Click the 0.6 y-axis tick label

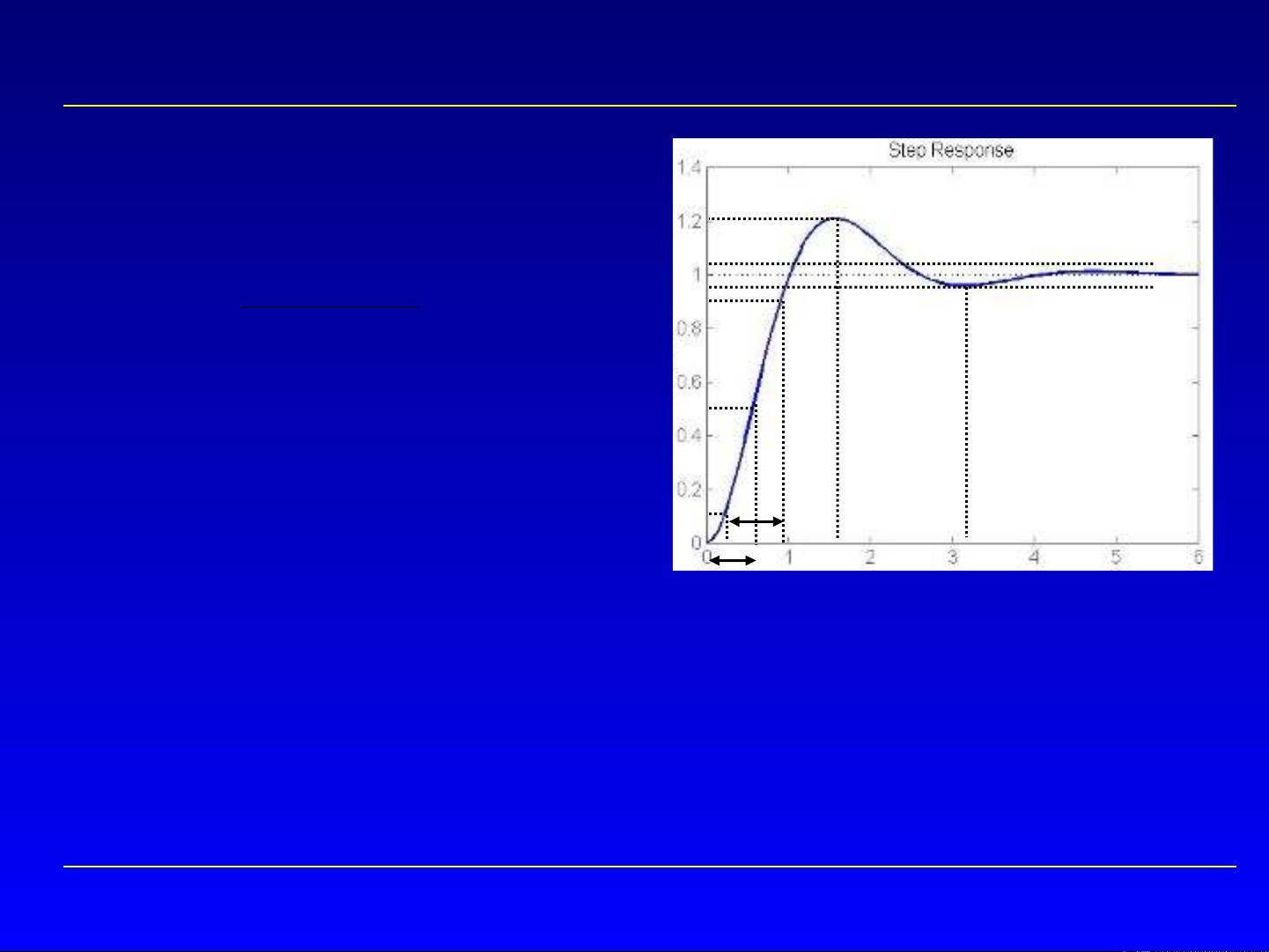coord(689,382)
